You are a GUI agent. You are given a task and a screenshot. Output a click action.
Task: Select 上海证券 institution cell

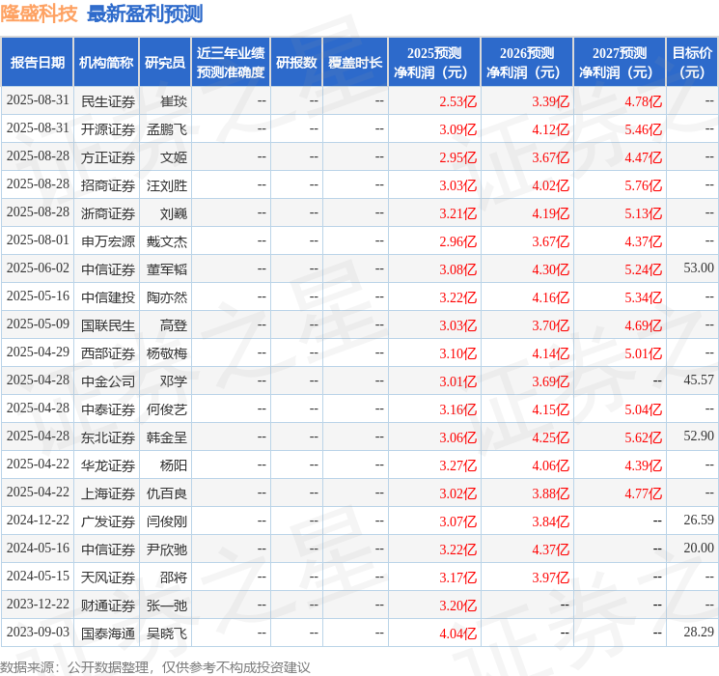point(108,493)
